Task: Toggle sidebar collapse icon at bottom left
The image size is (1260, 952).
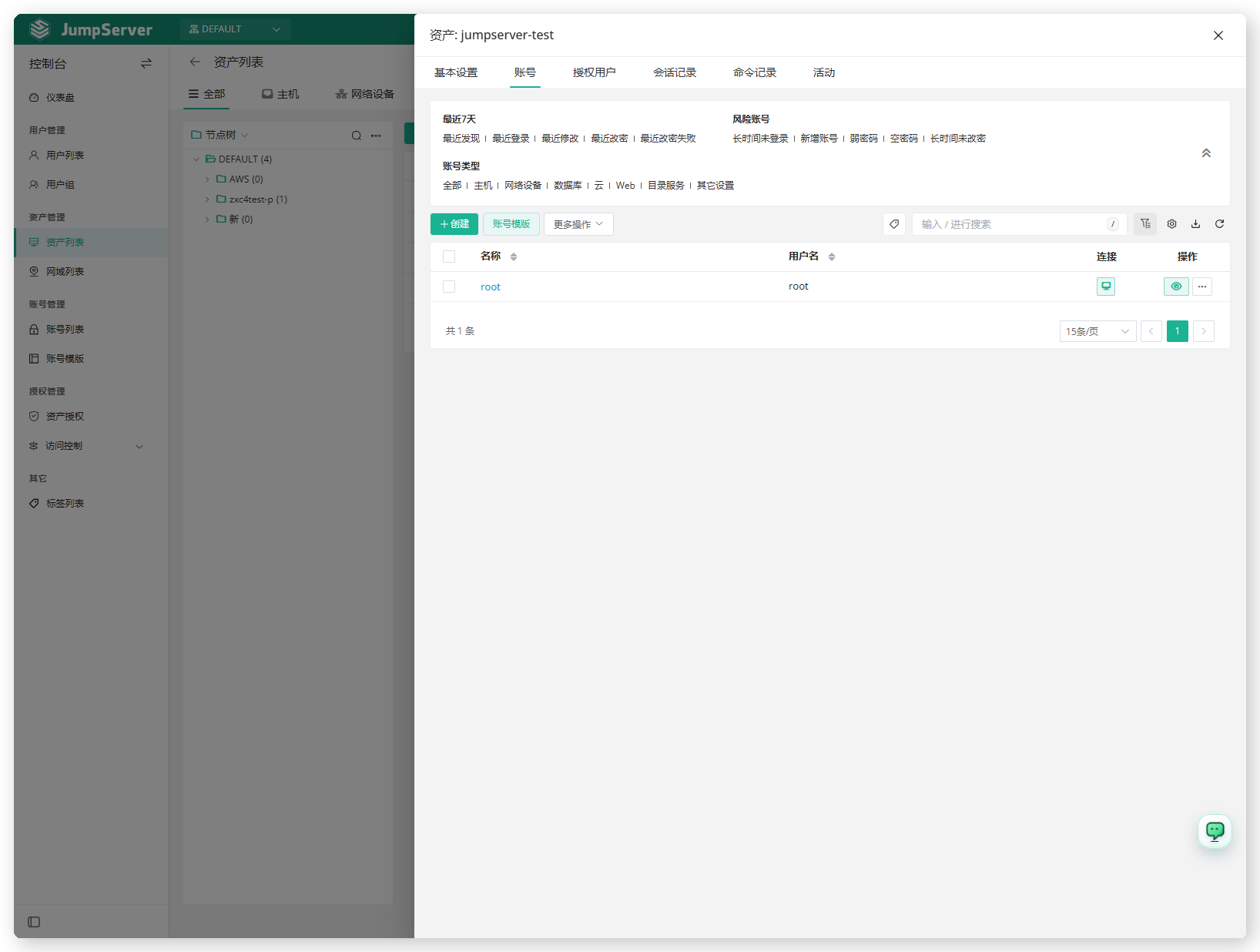Action: [x=34, y=922]
